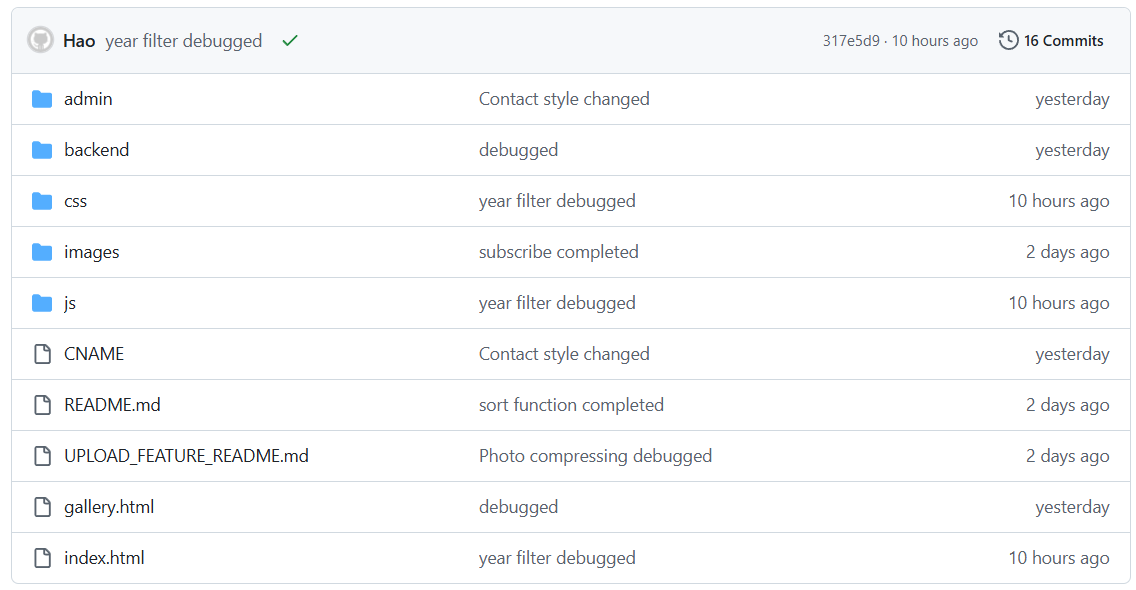
Task: Open the commit hash 317e5d9
Action: [851, 41]
